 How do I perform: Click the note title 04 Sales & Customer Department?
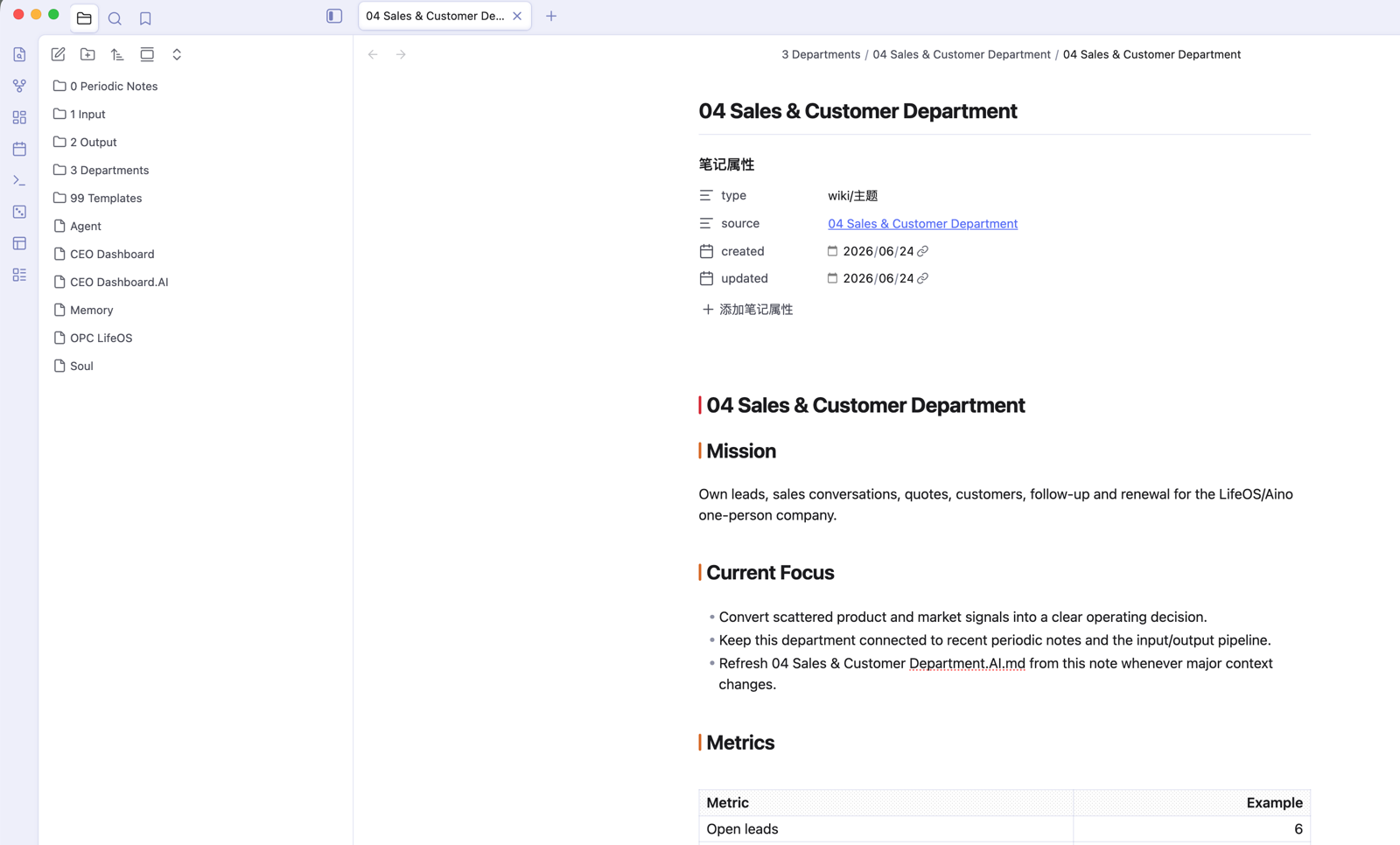pyautogui.click(x=857, y=111)
